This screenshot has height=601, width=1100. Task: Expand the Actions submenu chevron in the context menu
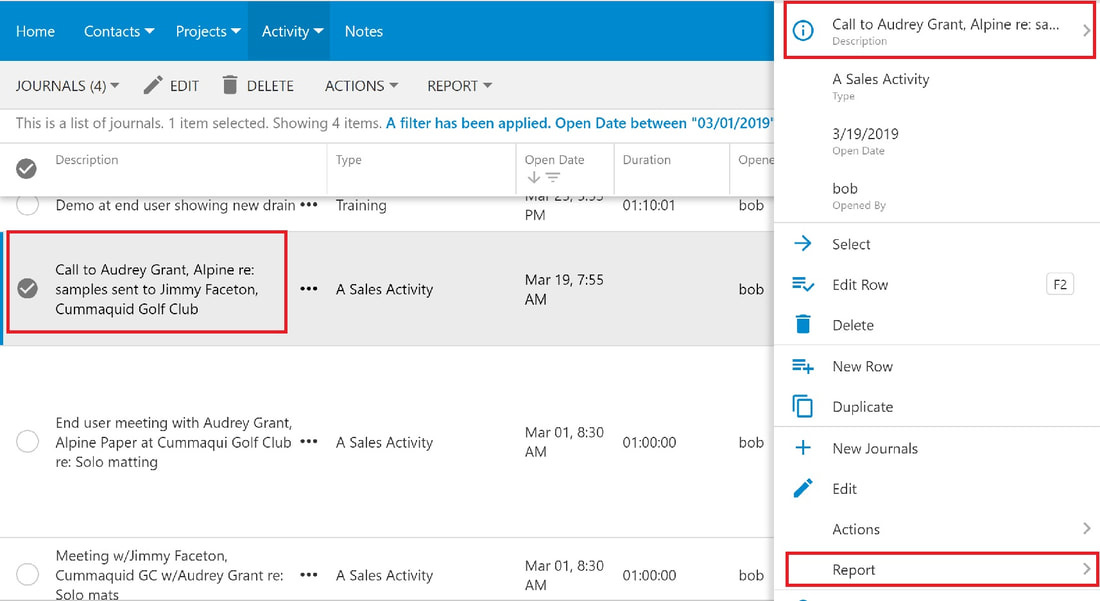[1087, 529]
